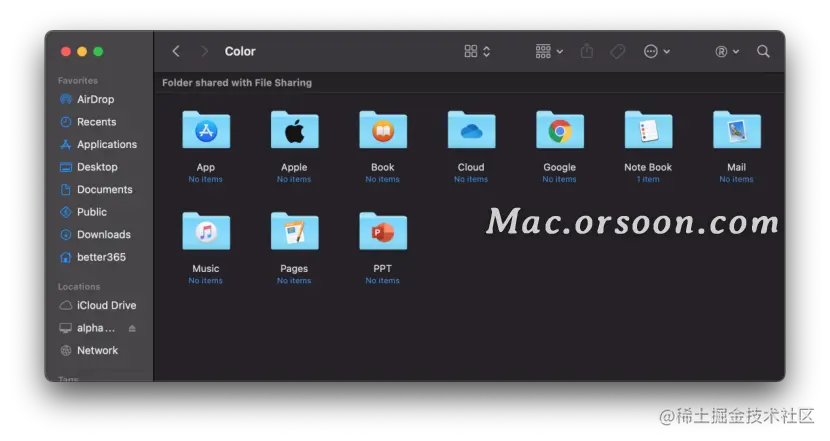Viewport: 830px width, 441px height.
Task: Switch icon view mode selector
Action: click(477, 51)
